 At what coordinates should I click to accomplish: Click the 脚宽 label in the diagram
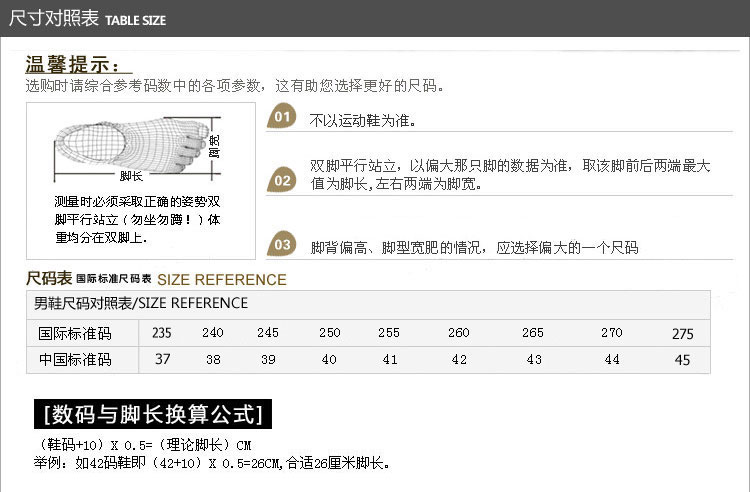[215, 146]
